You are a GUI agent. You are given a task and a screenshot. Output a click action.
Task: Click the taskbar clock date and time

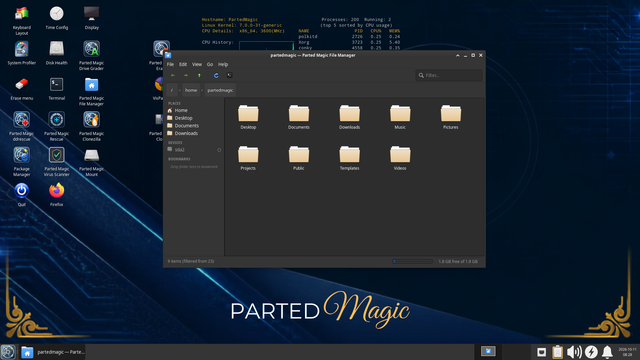tap(627, 352)
